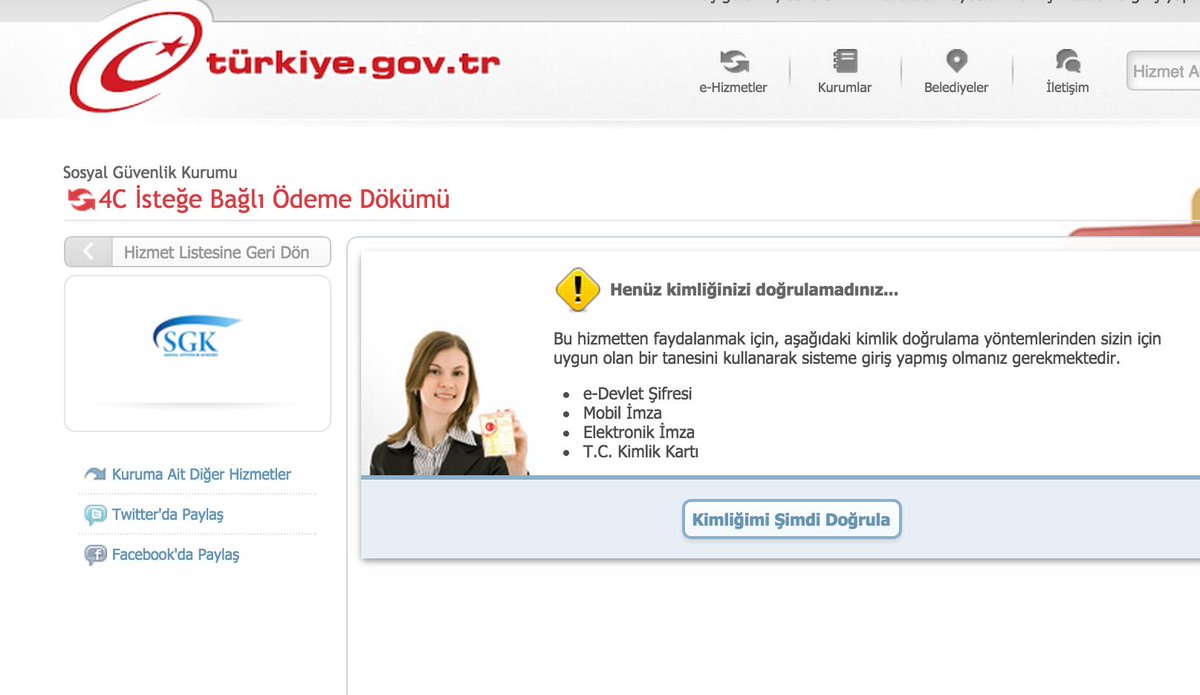This screenshot has height=695, width=1200.
Task: Click the e-Hizmetler menu label
Action: (x=733, y=88)
